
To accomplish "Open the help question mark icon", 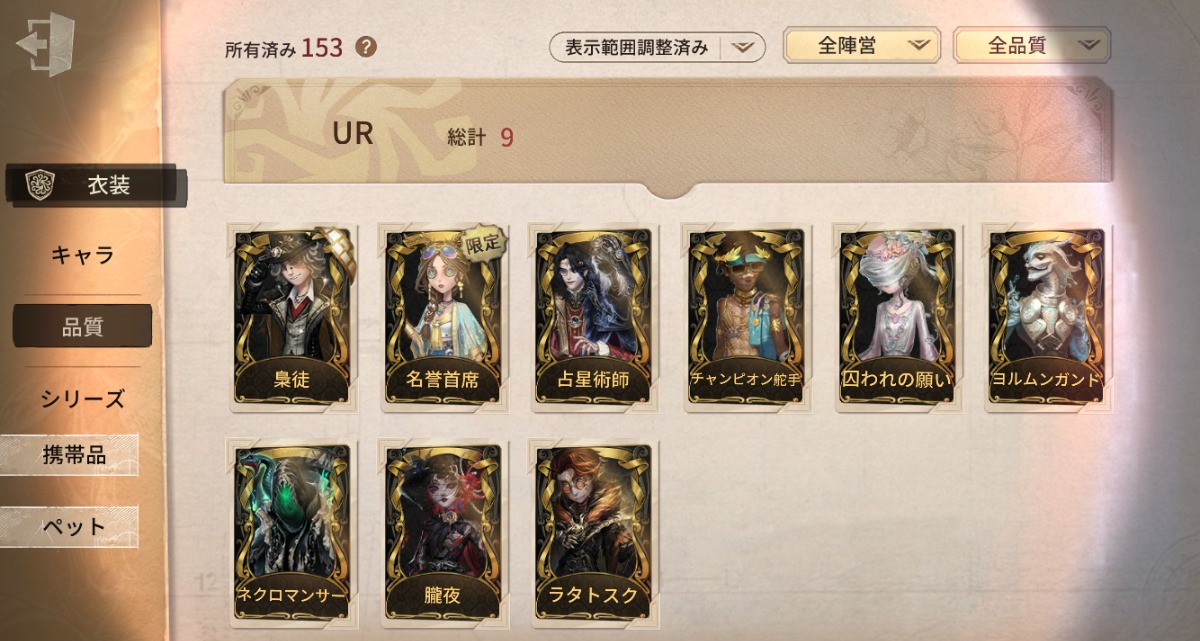I will click(x=366, y=46).
